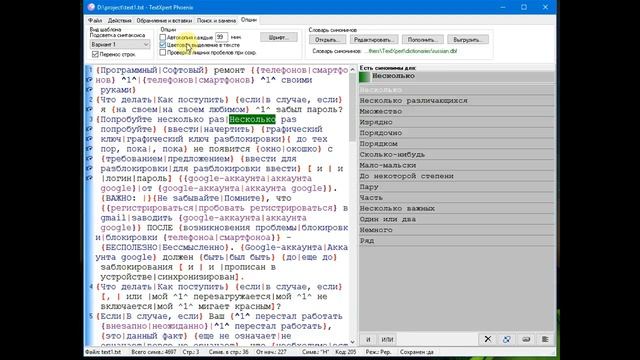This screenshot has width=640, height=360.
Task: Click the scroll up arrow of the editor scrollbar
Action: (353, 69)
